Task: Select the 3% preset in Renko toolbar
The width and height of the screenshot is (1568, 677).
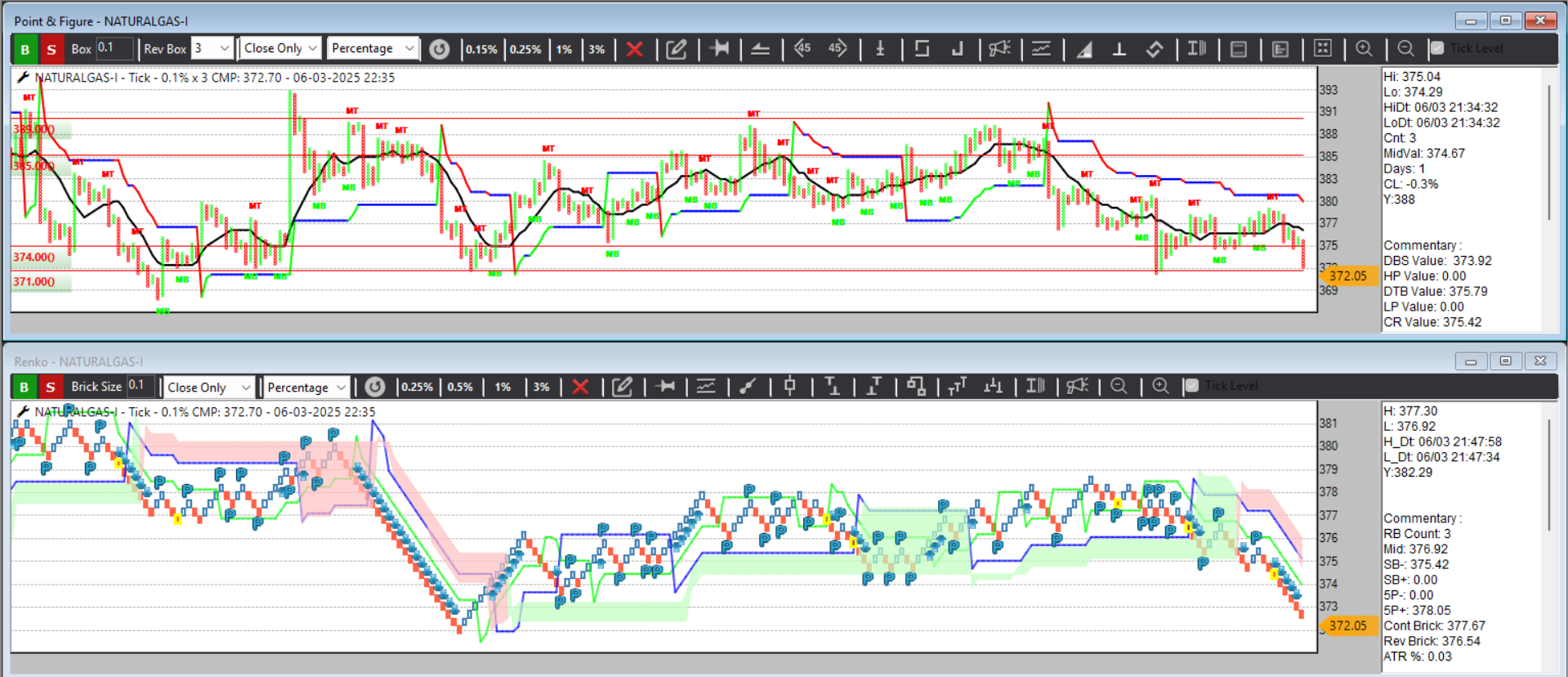Action: pyautogui.click(x=541, y=387)
